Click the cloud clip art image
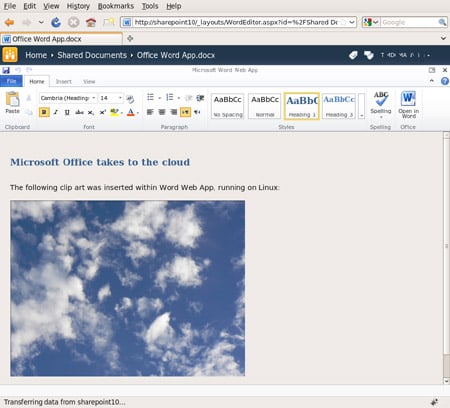This screenshot has height=408, width=450. (128, 288)
